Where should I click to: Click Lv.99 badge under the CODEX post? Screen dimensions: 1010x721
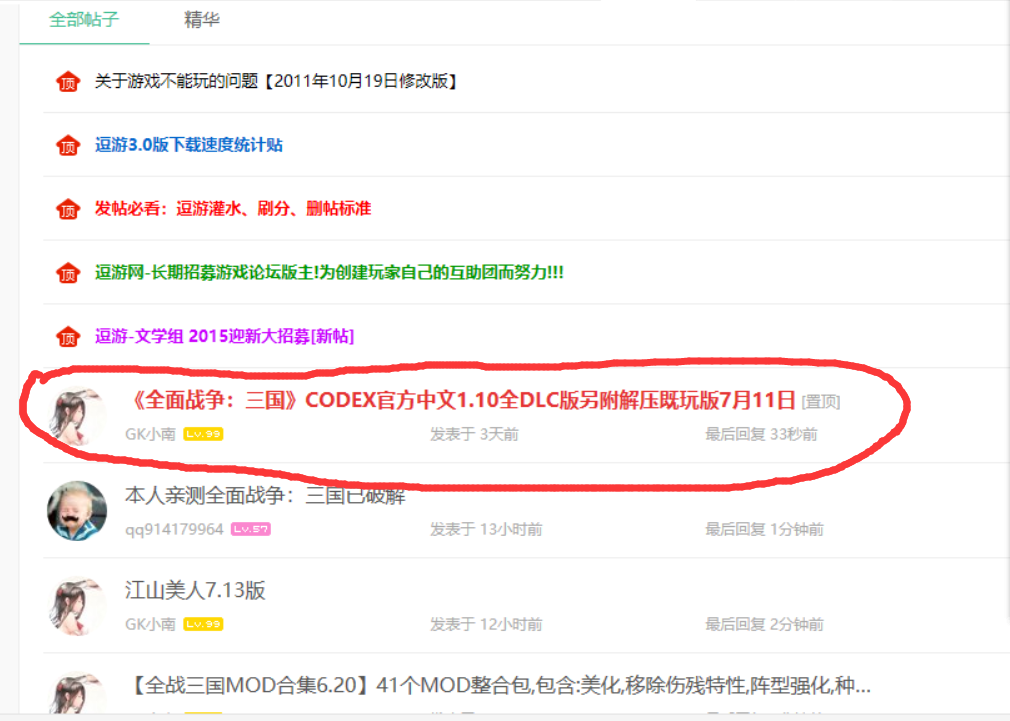204,434
